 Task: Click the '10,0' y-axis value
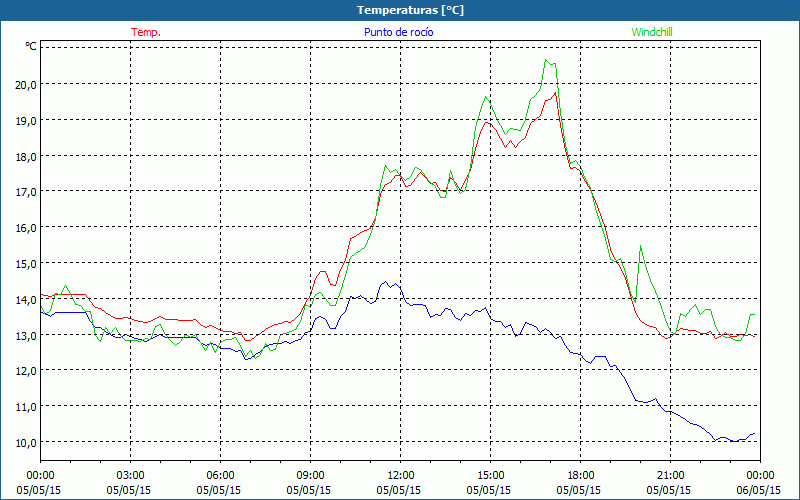click(26, 442)
